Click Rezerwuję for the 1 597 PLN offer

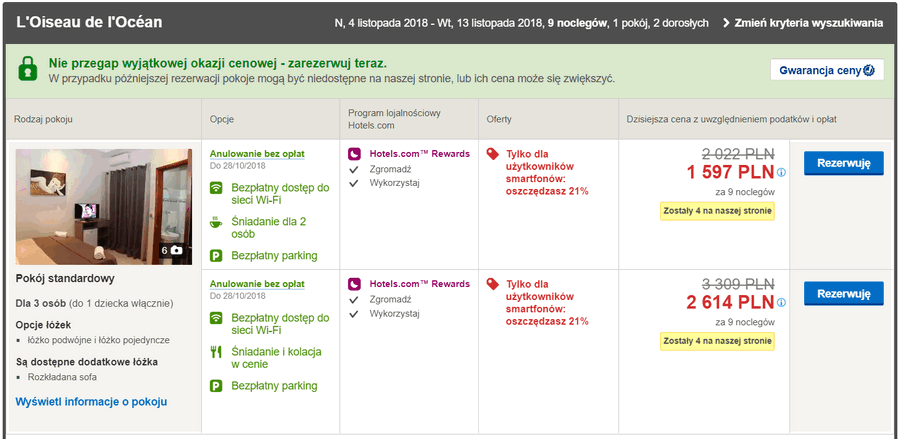pyautogui.click(x=843, y=163)
